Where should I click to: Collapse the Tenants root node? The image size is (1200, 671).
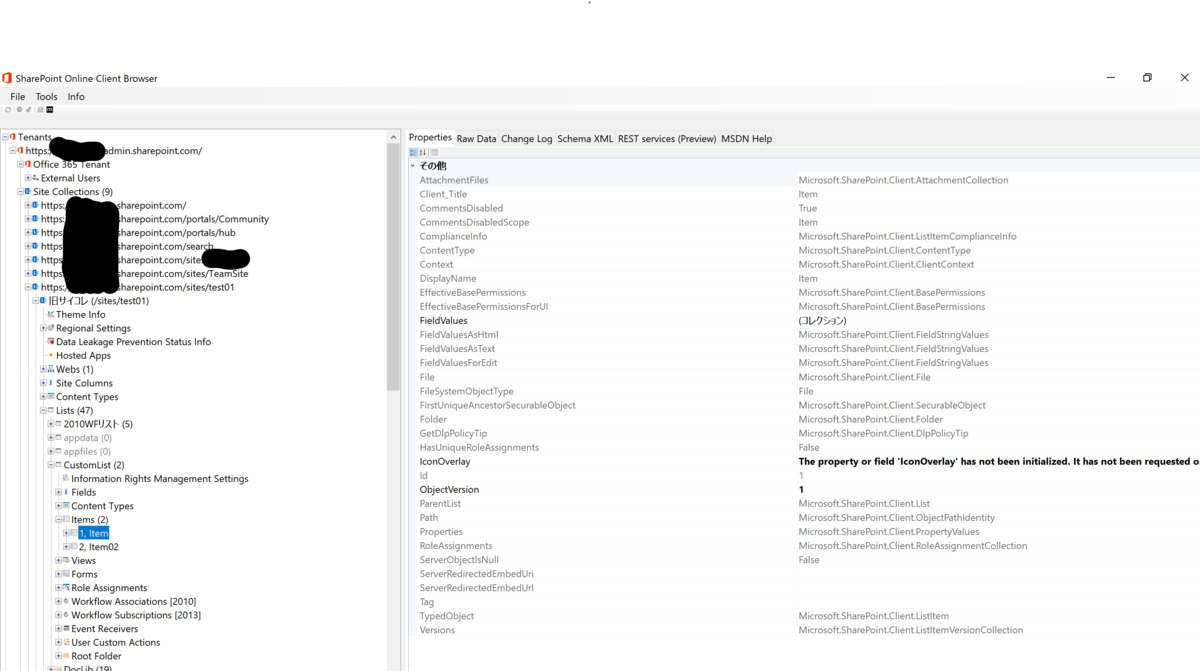coord(5,137)
